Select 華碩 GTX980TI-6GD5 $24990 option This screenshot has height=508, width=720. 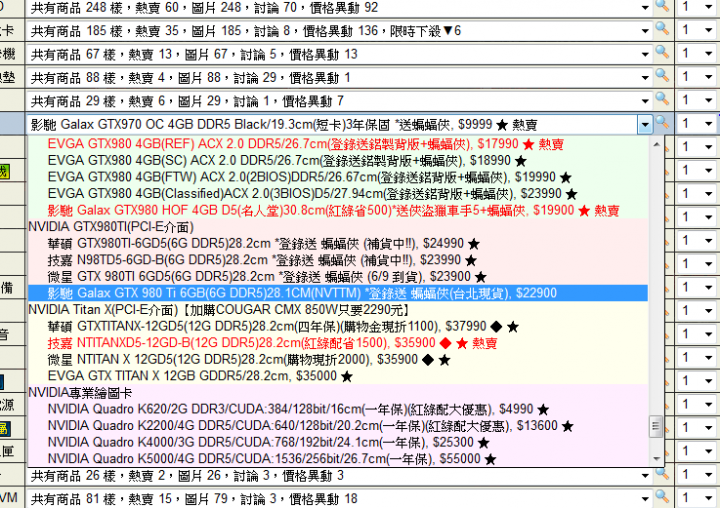point(338,243)
